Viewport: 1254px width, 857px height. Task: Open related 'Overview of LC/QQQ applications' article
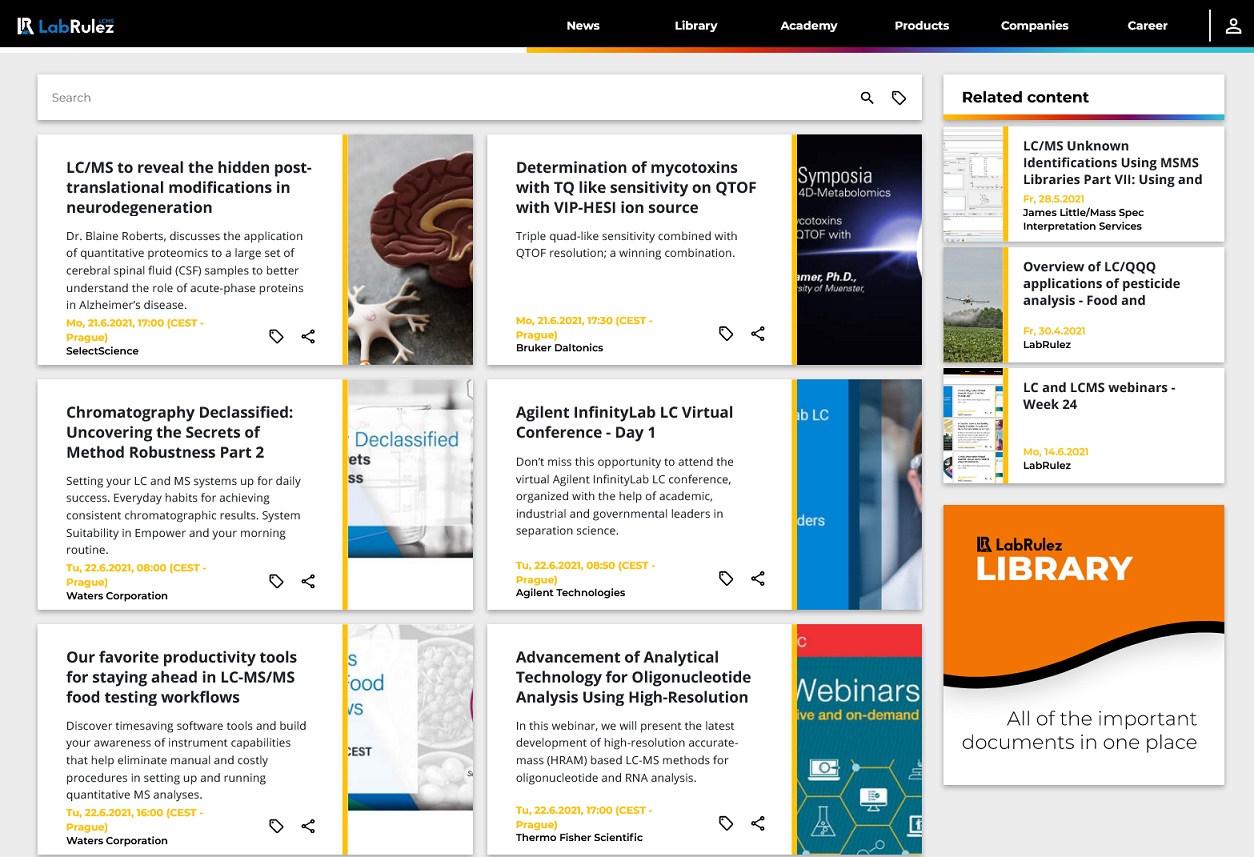pos(1101,284)
